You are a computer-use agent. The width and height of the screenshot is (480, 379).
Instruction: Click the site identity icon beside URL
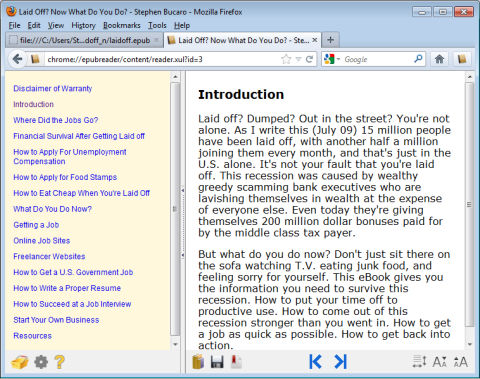(x=35, y=59)
